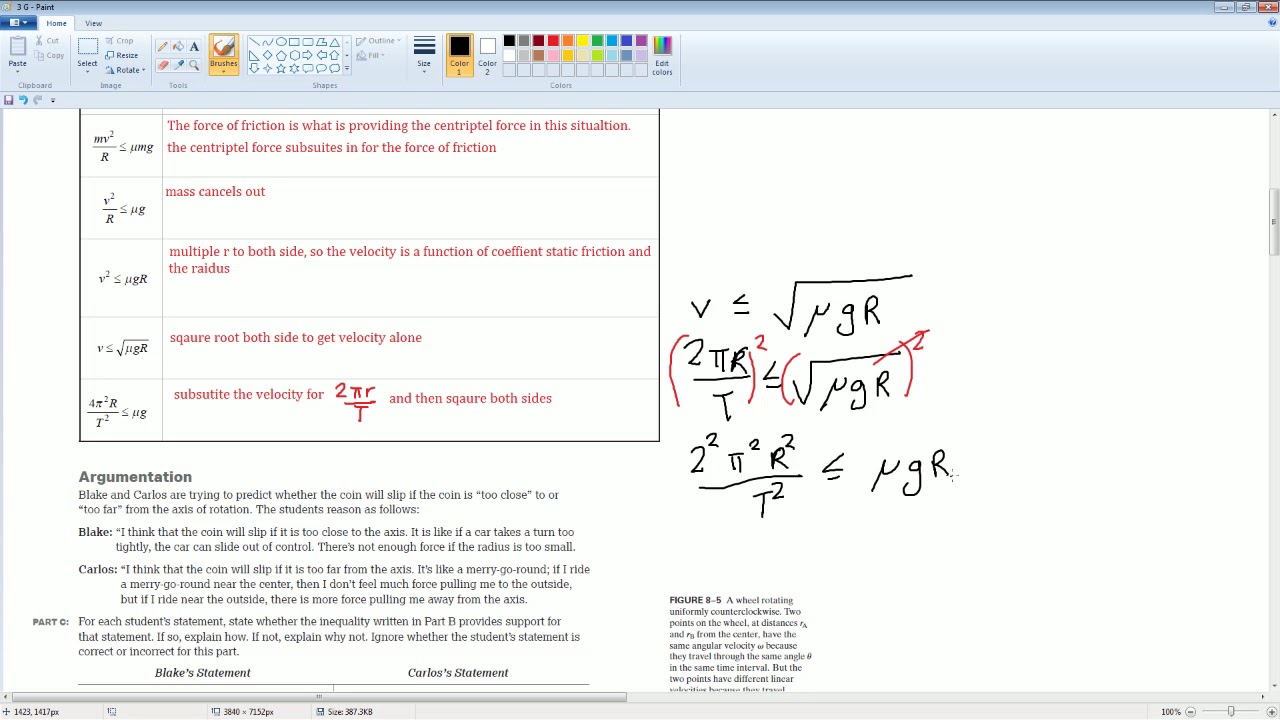The image size is (1280, 720).
Task: Open the Resize dialog
Action: click(122, 55)
